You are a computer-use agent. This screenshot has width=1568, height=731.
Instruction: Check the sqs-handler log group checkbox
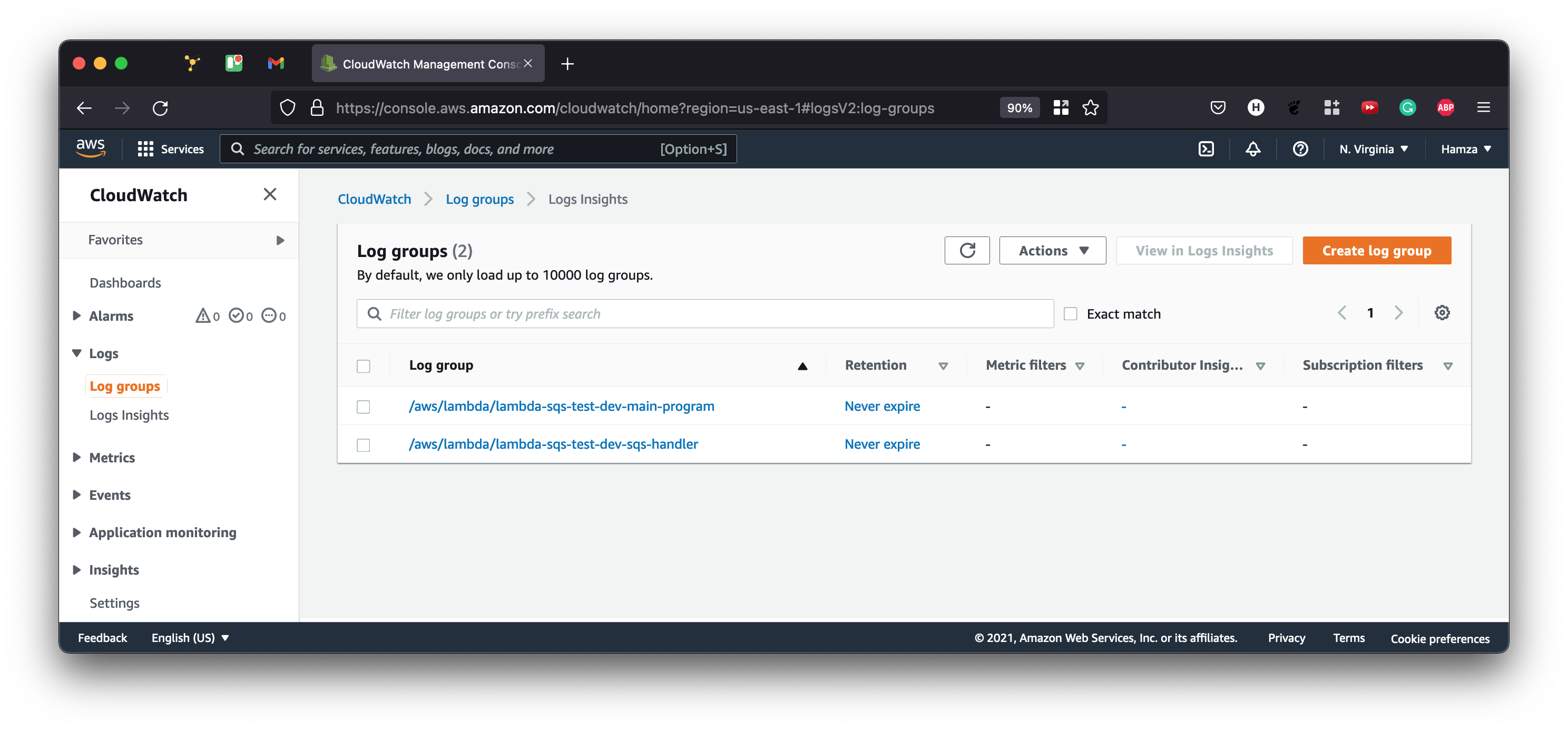(x=364, y=445)
